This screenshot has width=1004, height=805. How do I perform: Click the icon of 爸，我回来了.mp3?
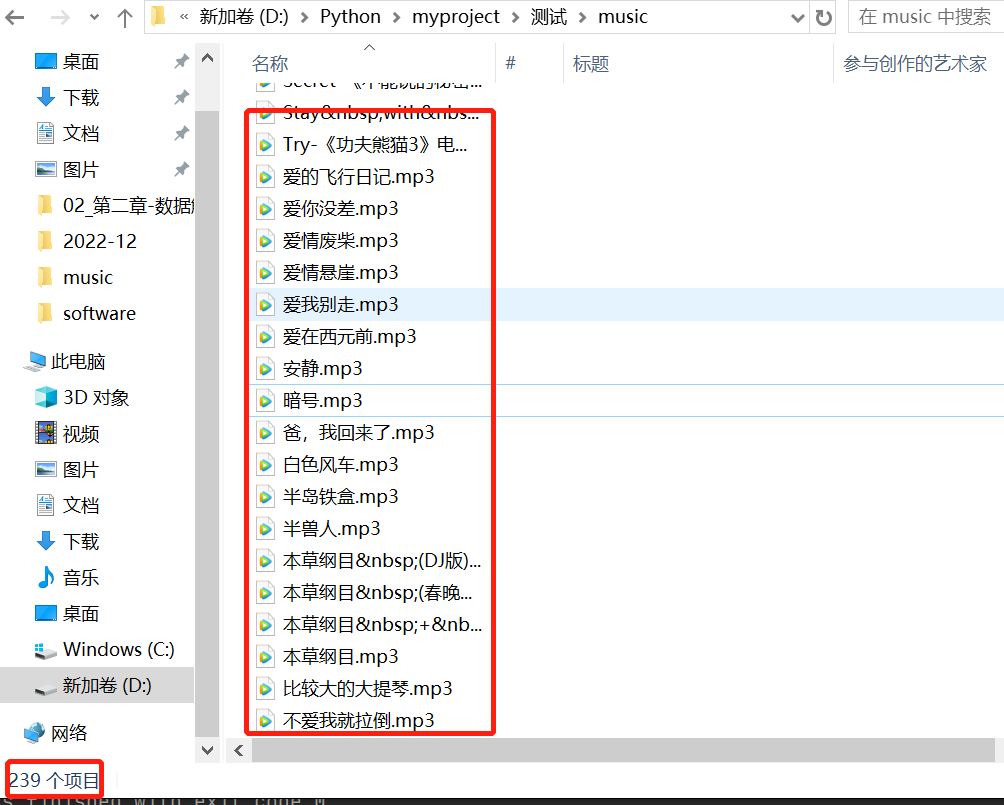click(264, 433)
